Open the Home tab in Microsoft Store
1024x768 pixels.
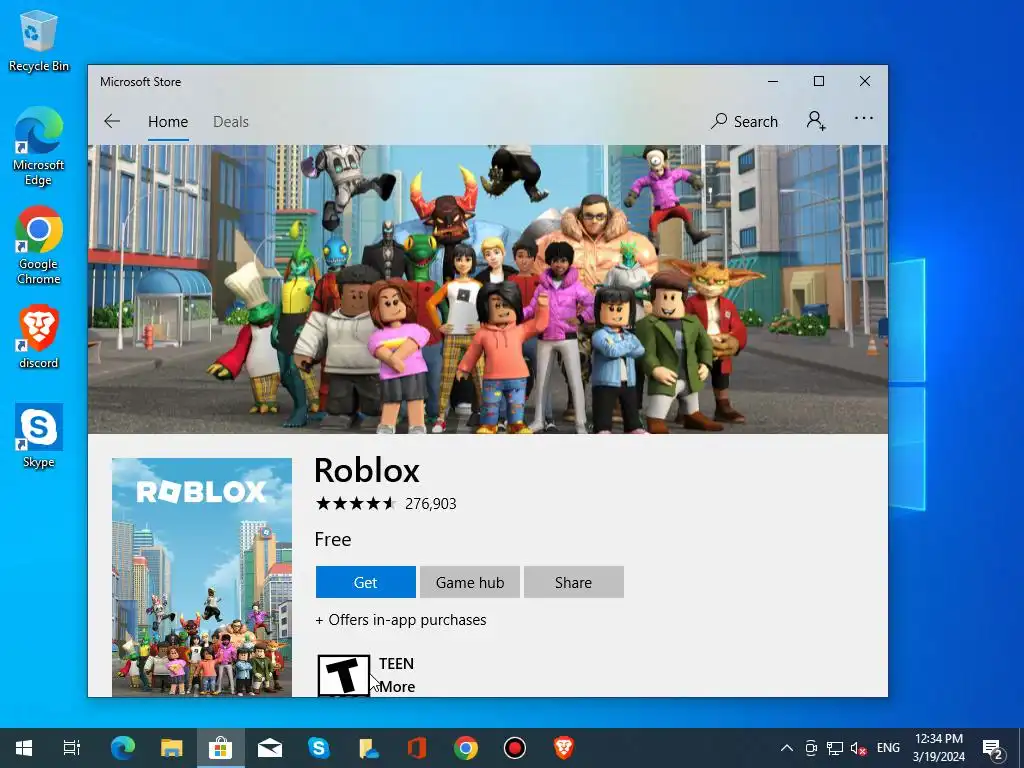click(x=168, y=121)
